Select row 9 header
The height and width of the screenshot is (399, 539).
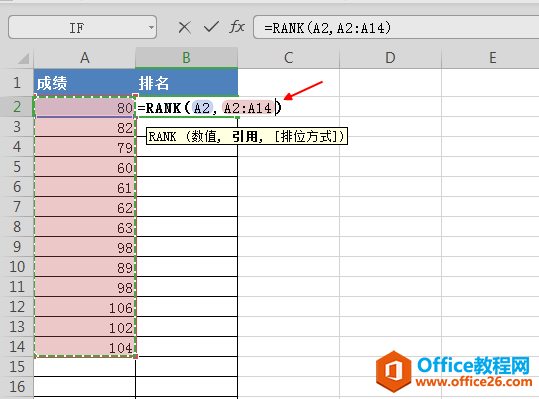(x=17, y=247)
